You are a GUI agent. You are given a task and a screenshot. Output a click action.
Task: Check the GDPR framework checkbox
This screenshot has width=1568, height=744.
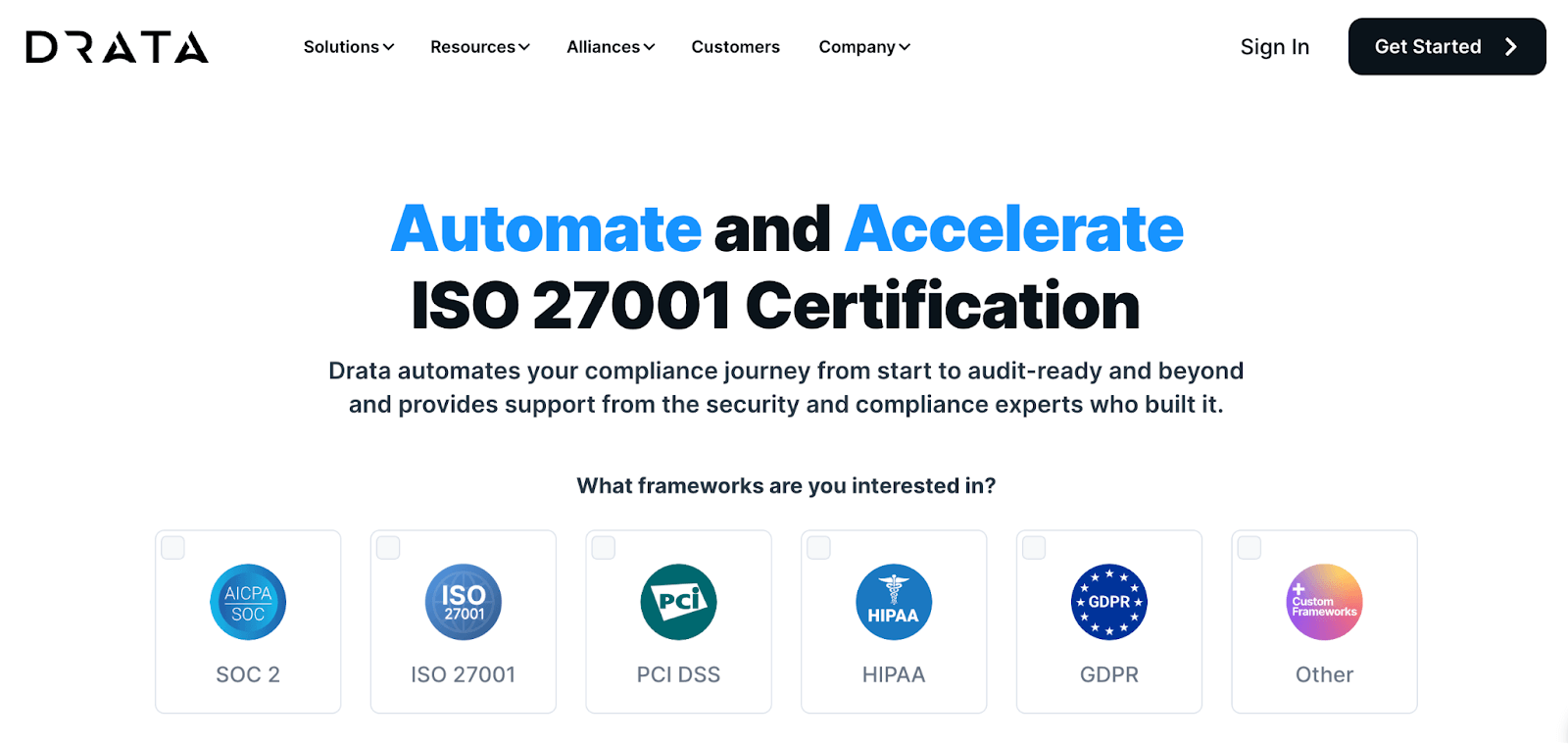(x=1034, y=548)
